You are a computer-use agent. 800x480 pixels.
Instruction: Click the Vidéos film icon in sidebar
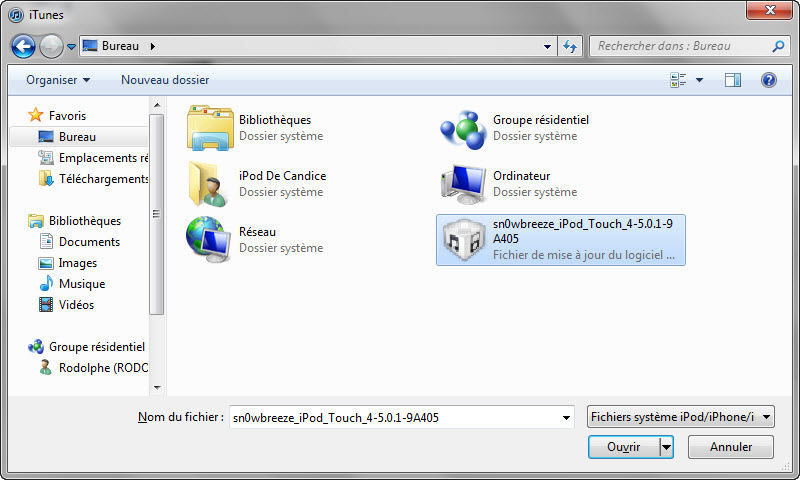point(46,305)
